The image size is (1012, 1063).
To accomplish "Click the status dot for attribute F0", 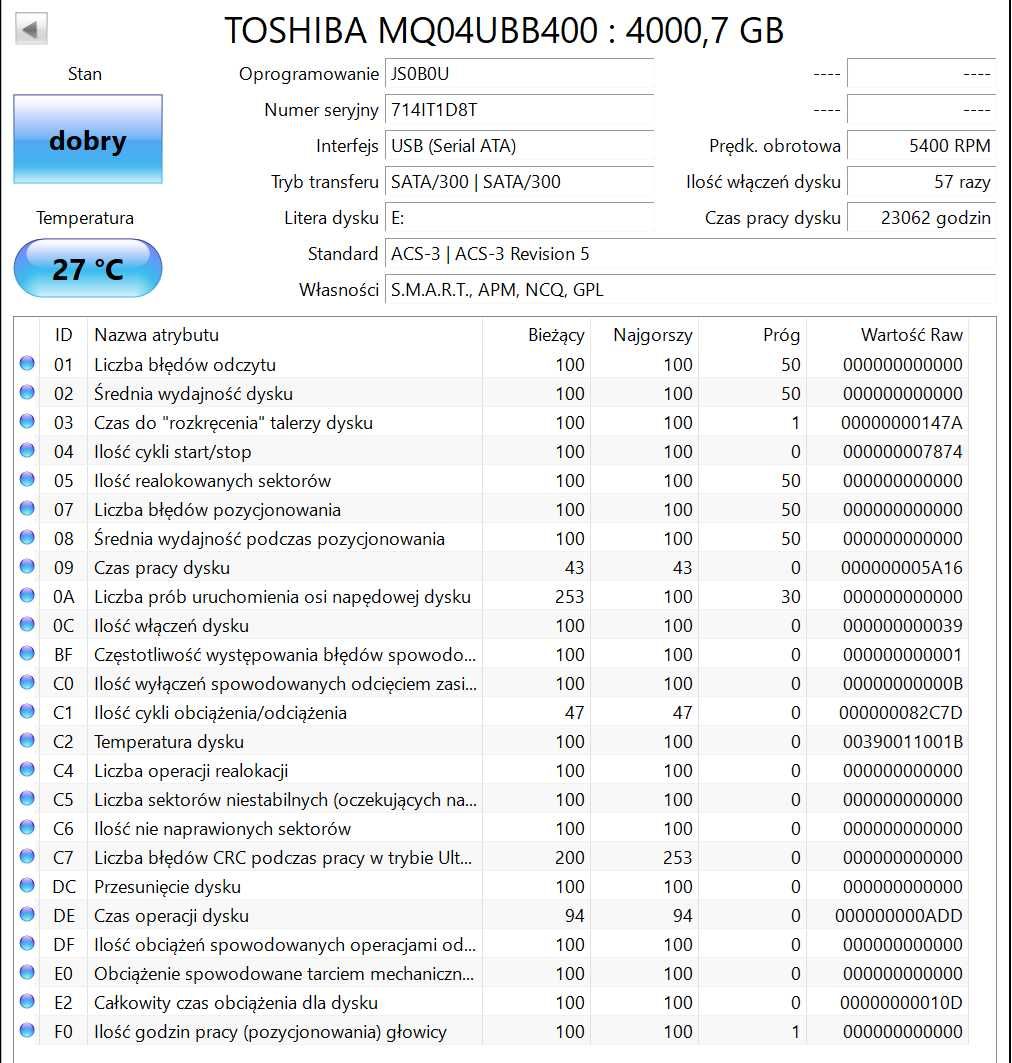I will coord(27,1030).
